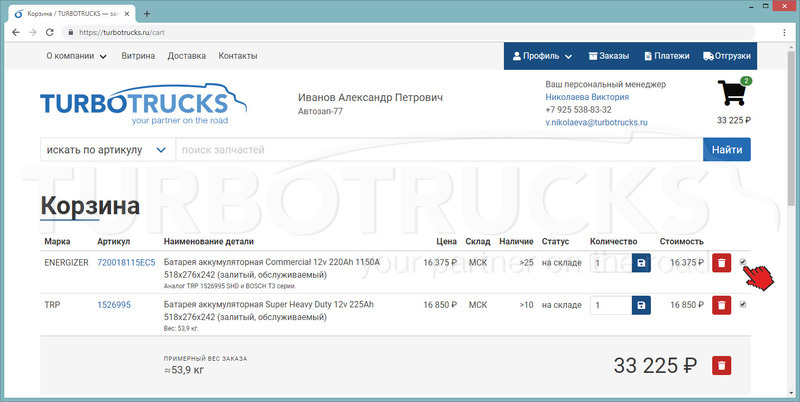The image size is (800, 402).
Task: Click Корзина heading
Action: click(x=90, y=206)
